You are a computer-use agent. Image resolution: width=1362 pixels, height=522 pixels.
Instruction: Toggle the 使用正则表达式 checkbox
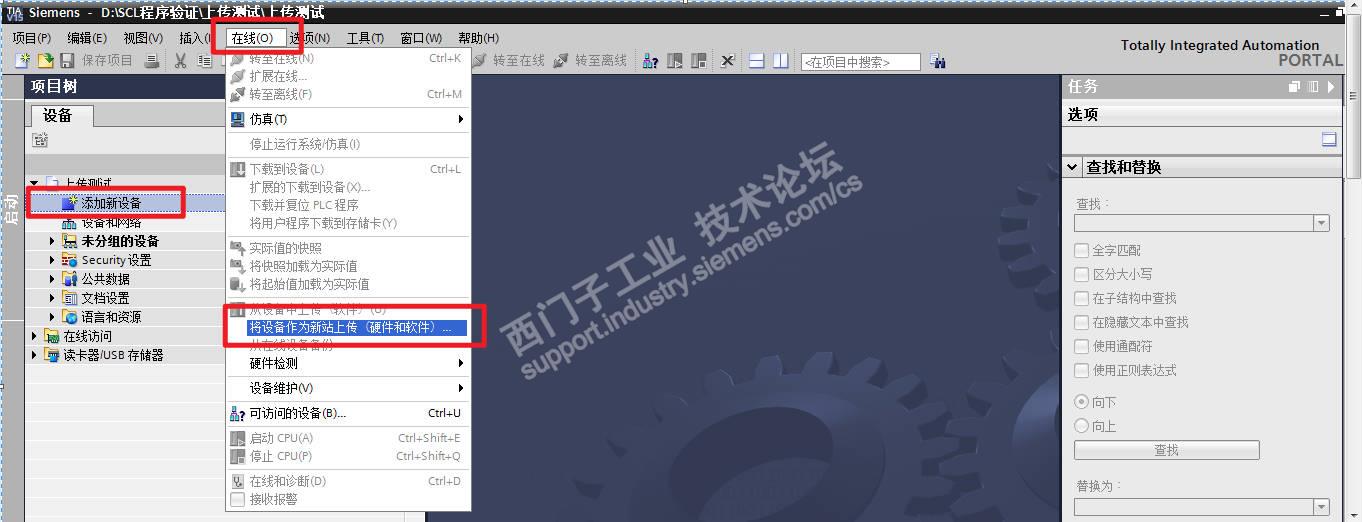click(x=1081, y=370)
